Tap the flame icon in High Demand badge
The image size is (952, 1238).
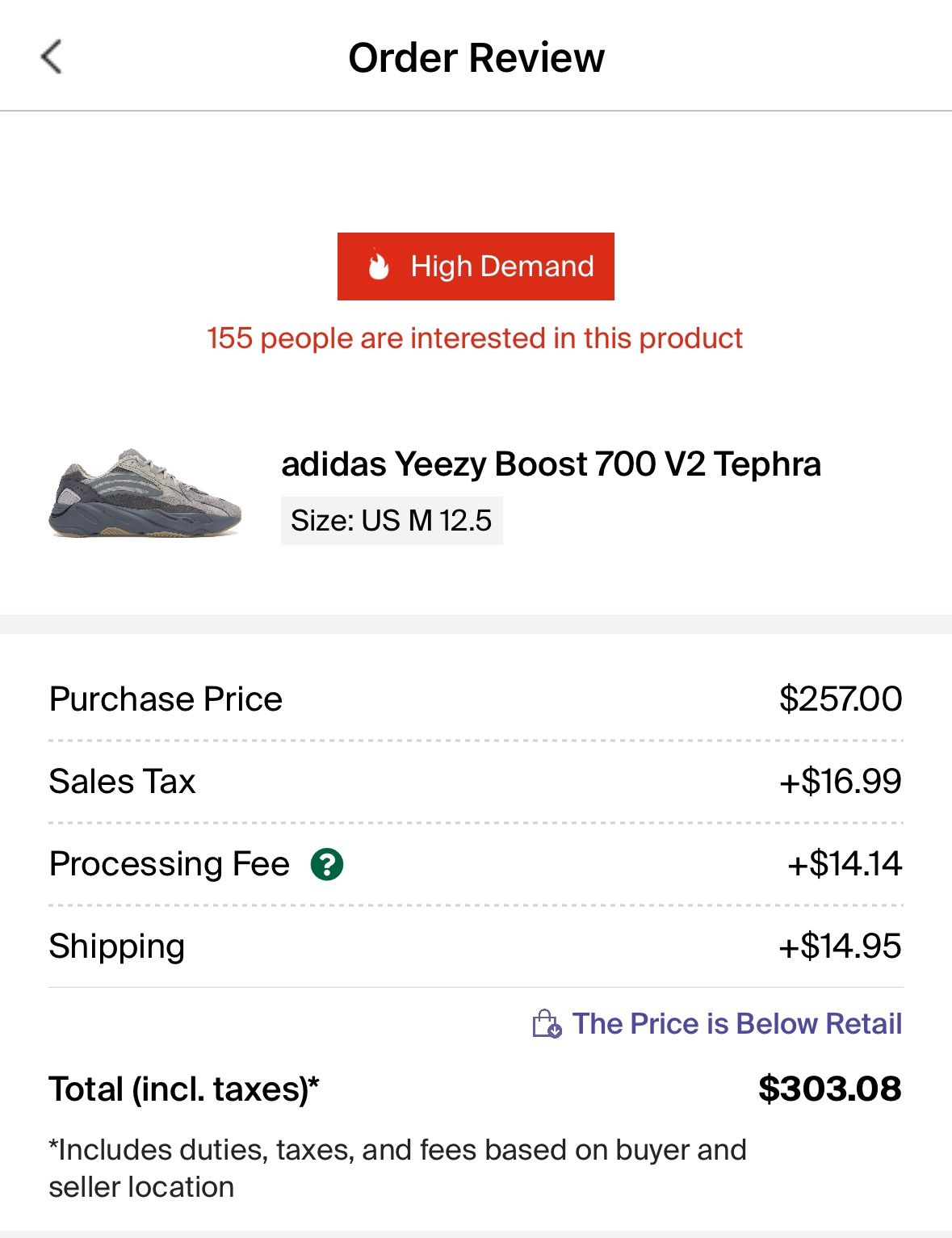point(379,266)
